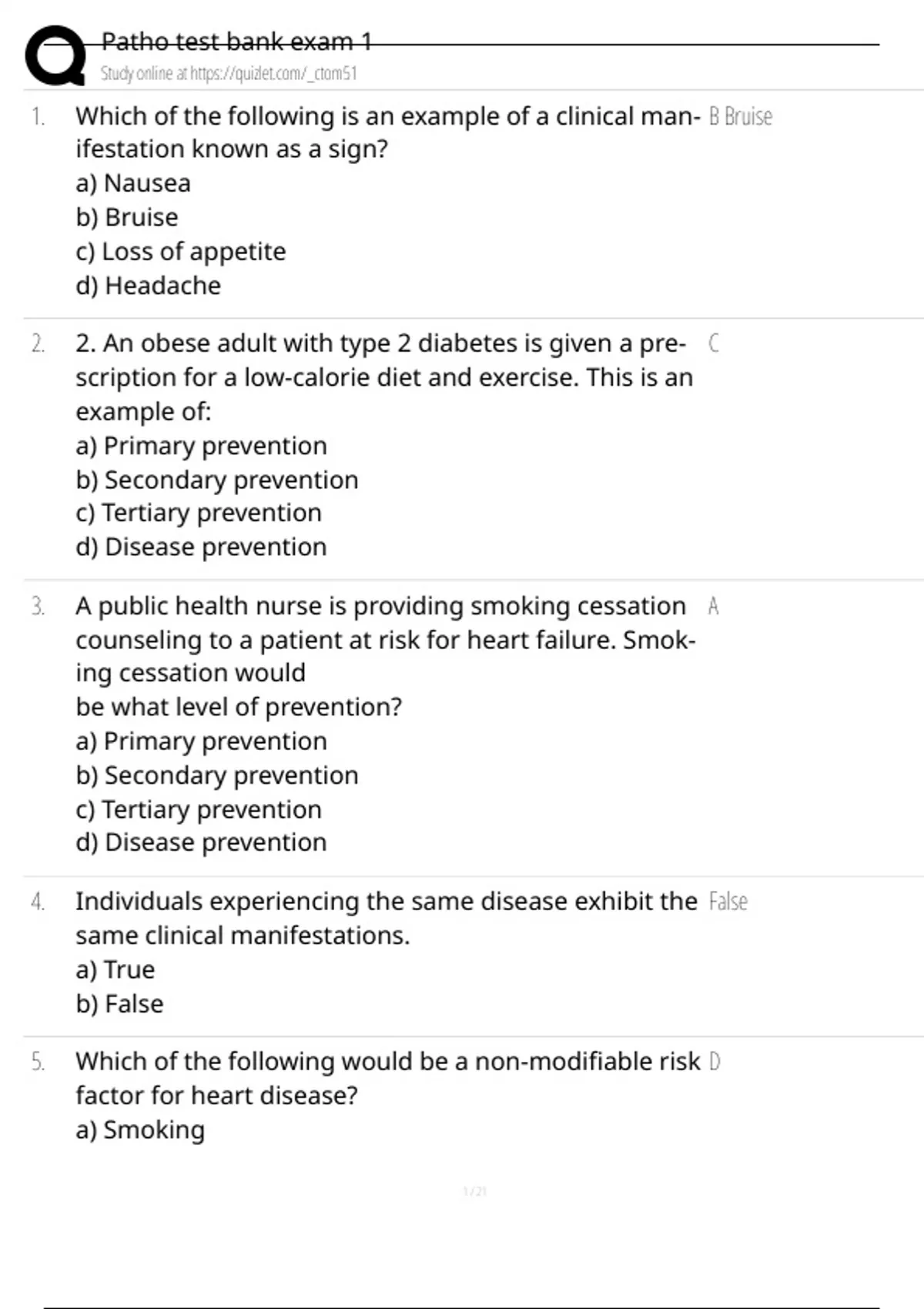Image resolution: width=924 pixels, height=1309 pixels.
Task: Select answer option b) Bruise
Action: (127, 217)
